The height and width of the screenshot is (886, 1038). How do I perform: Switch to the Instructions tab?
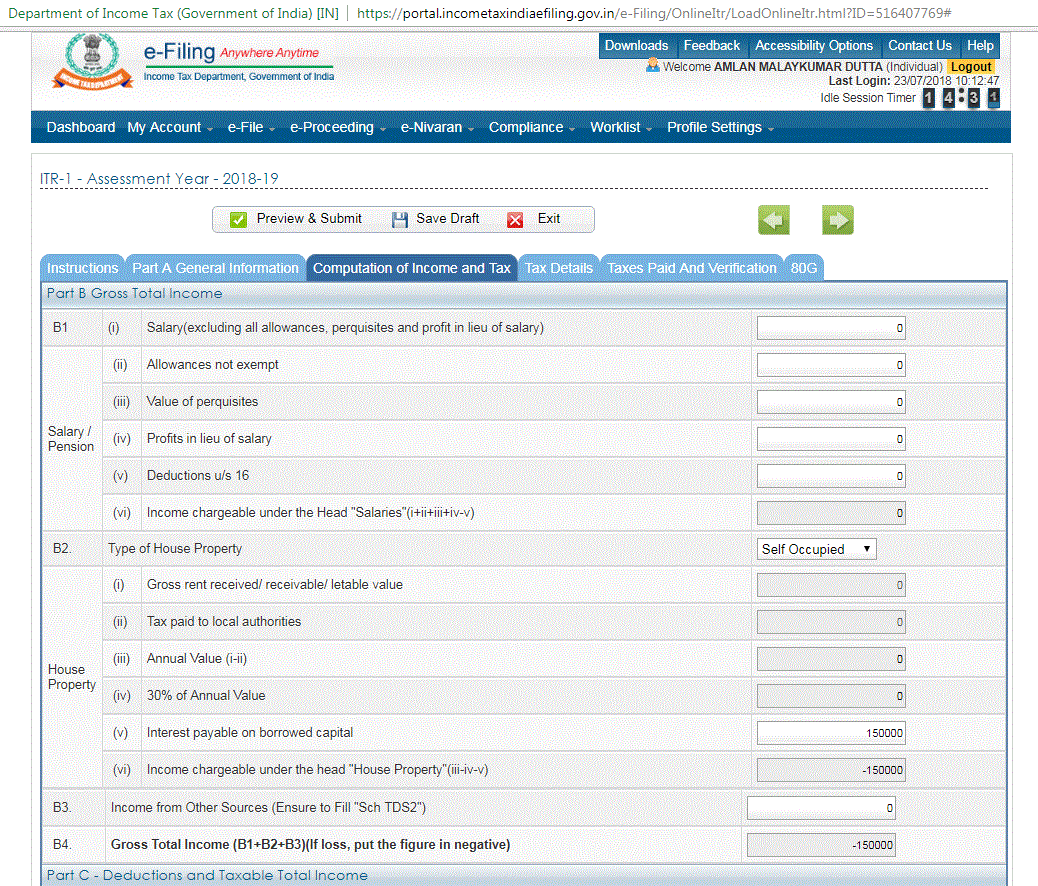[x=82, y=268]
